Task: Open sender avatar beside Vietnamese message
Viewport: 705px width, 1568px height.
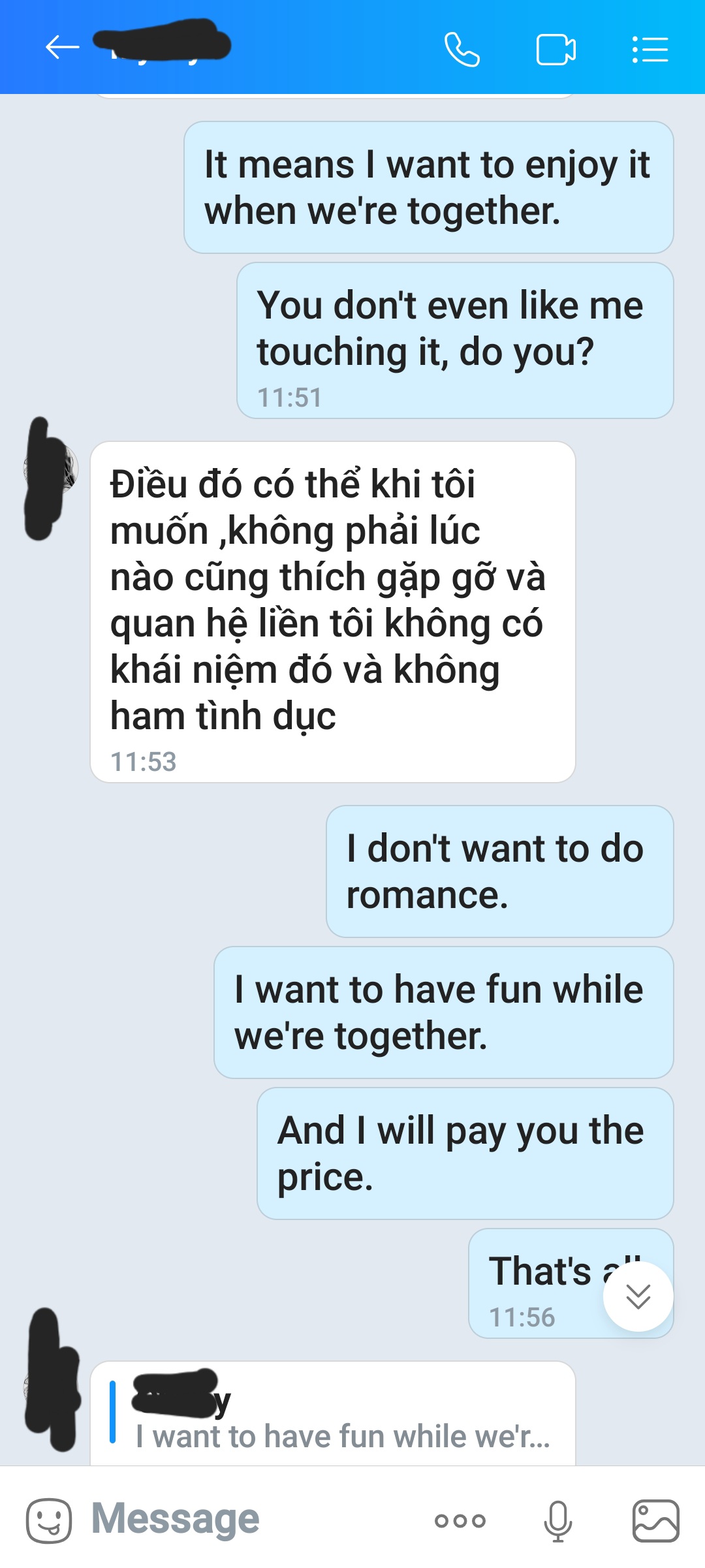Action: pos(50,469)
